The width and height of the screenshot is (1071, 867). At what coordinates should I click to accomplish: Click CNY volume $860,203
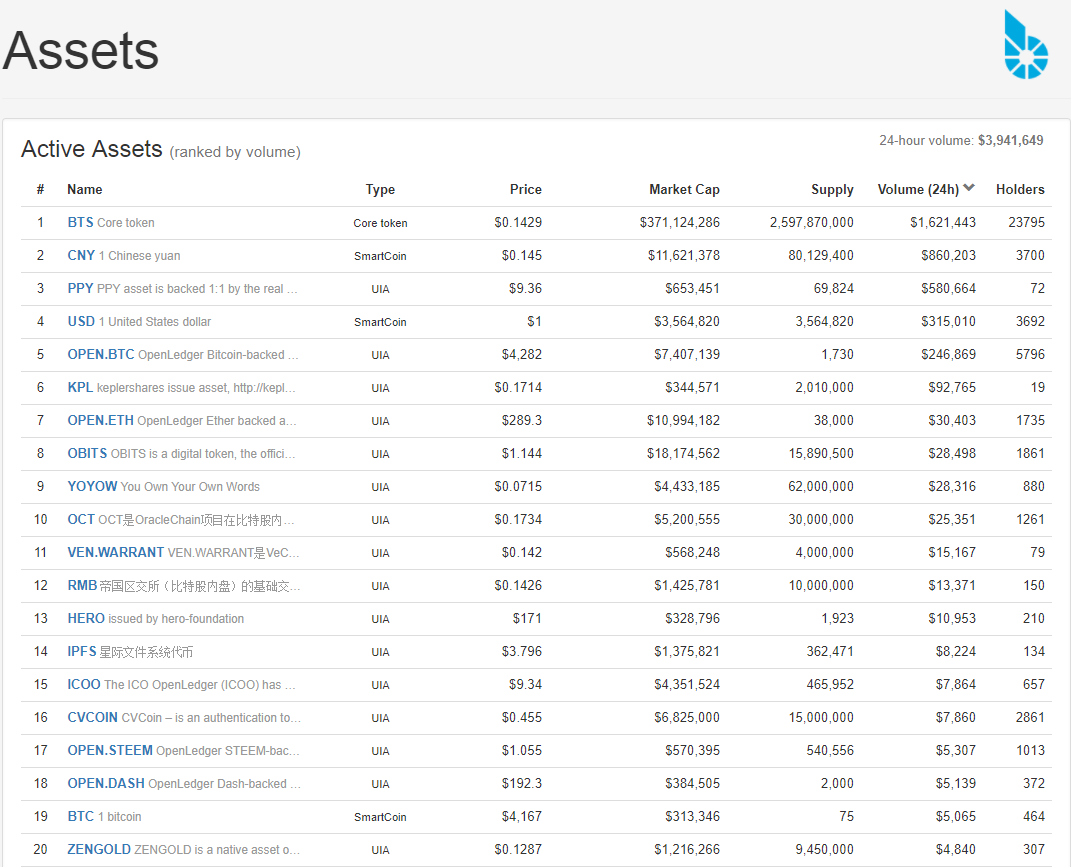[x=948, y=255]
